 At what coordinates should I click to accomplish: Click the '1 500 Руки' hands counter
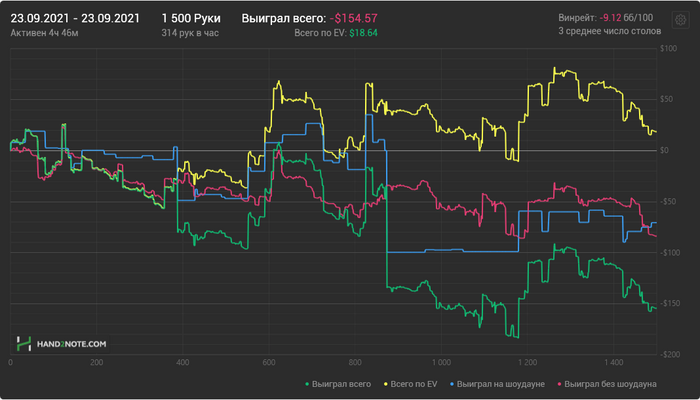191,18
